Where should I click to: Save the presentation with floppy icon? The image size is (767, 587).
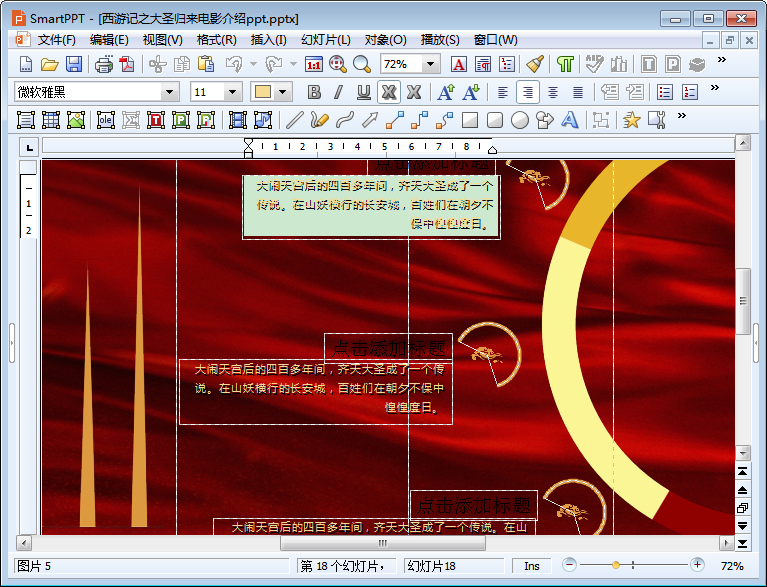[x=74, y=64]
